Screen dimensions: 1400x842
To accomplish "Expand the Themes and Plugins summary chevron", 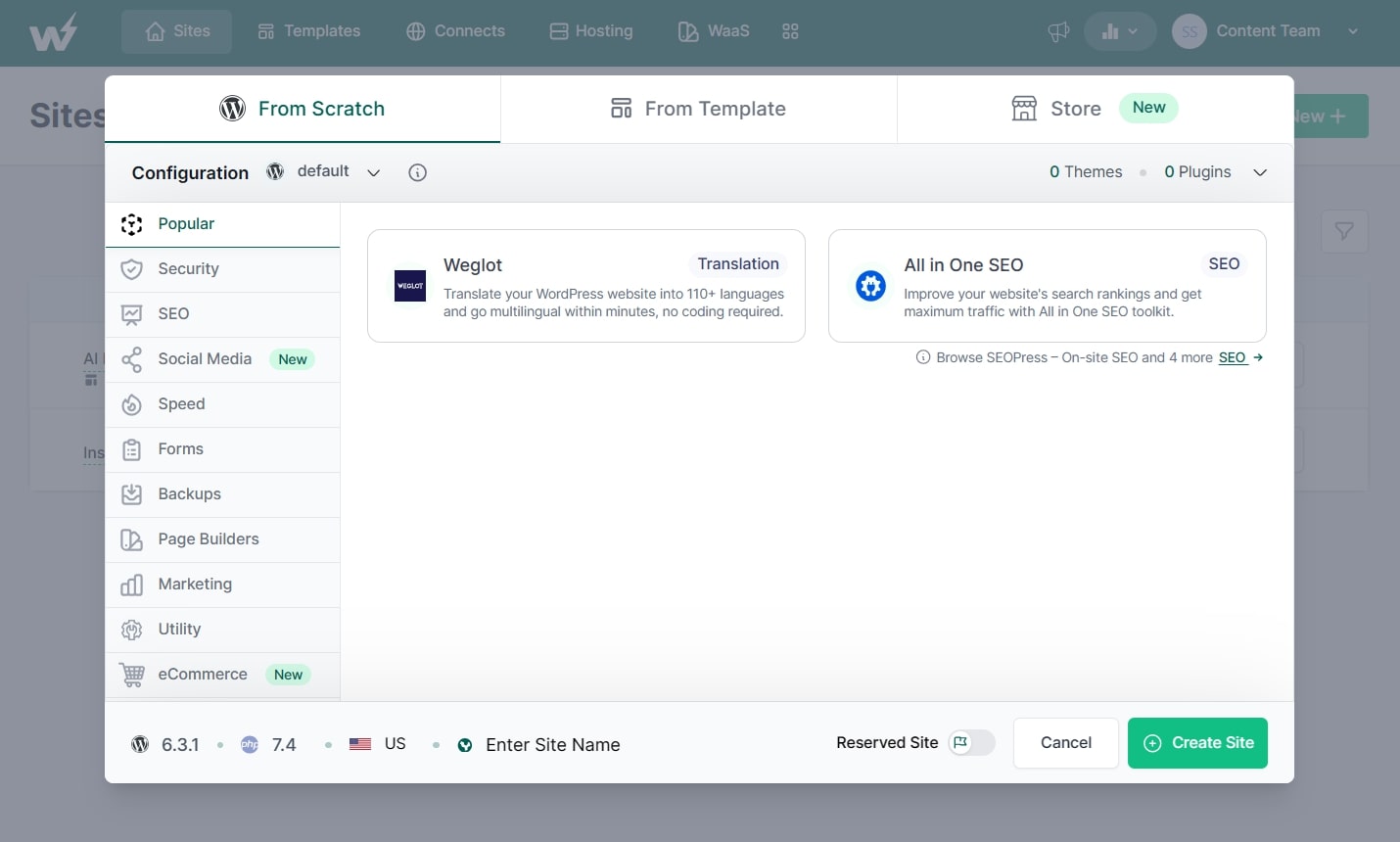I will 1260,172.
